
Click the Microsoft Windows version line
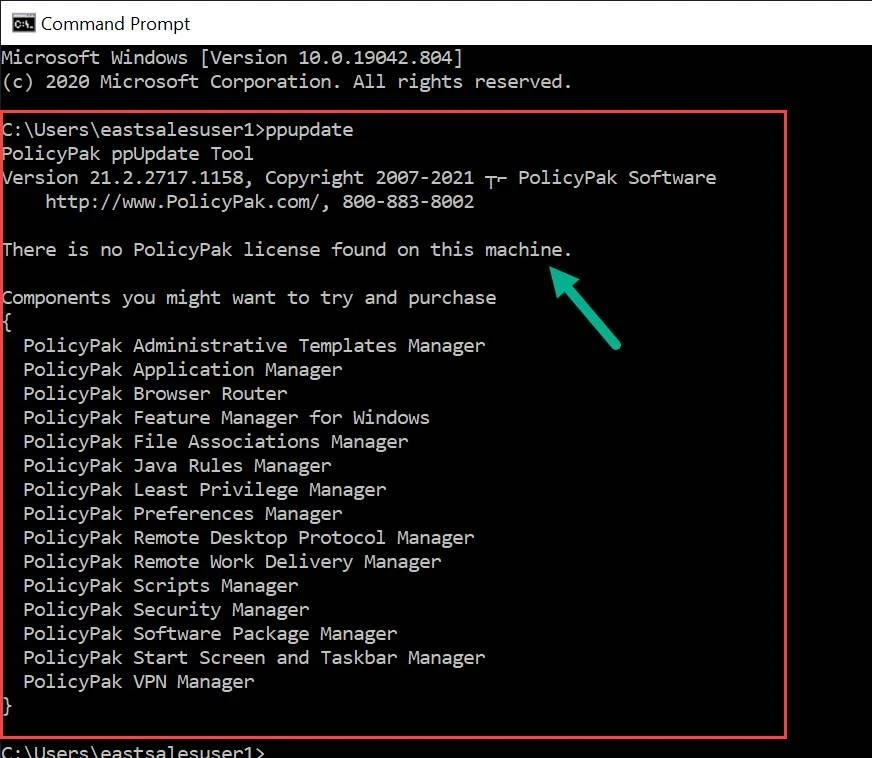pos(232,58)
